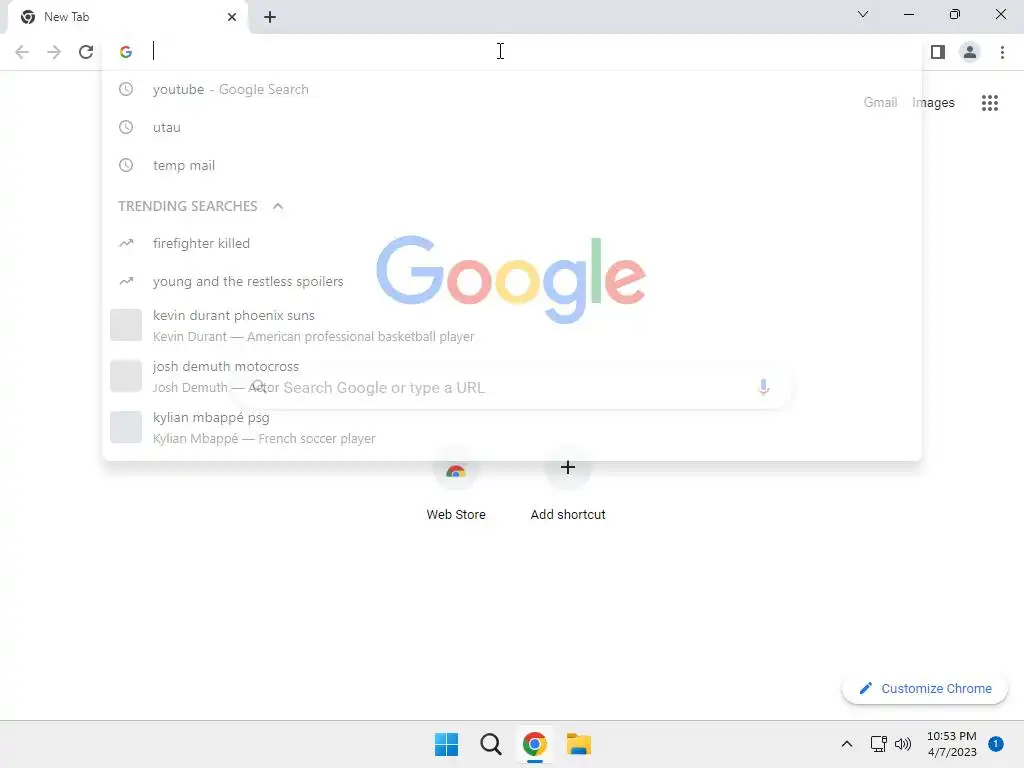The height and width of the screenshot is (768, 1024).
Task: Select kylian mbappé psg suggestion
Action: click(512, 427)
